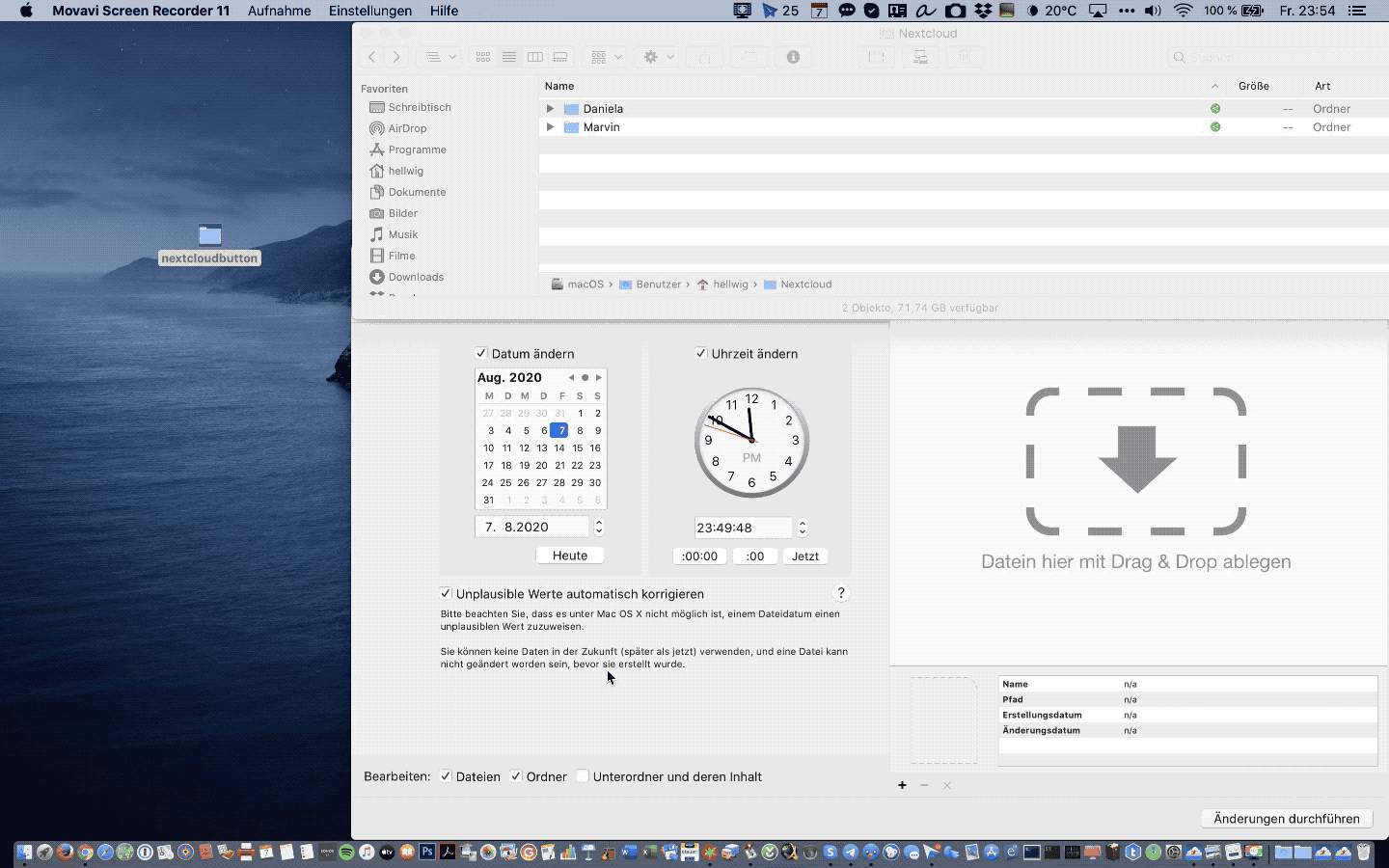Screen dimensions: 1389x868
Task: Switch Finder to column view
Action: [535, 57]
